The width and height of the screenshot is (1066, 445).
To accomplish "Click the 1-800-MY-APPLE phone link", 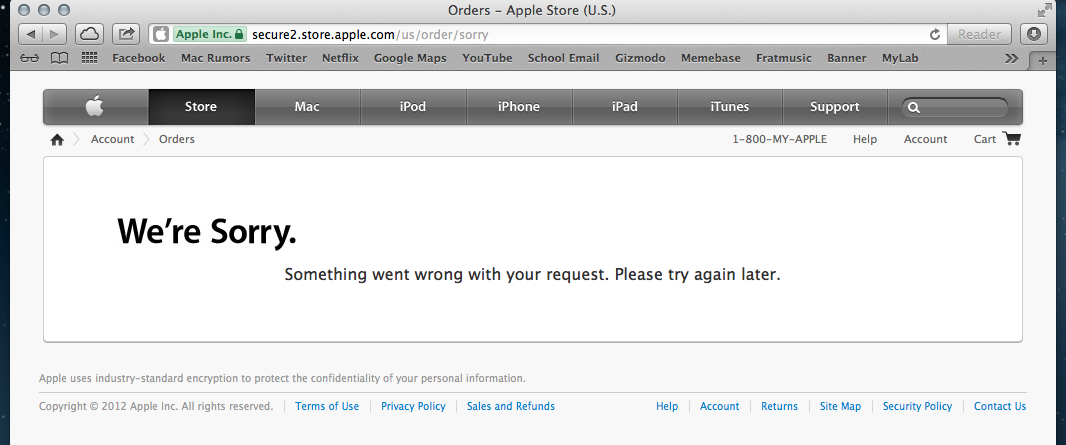I will [780, 139].
